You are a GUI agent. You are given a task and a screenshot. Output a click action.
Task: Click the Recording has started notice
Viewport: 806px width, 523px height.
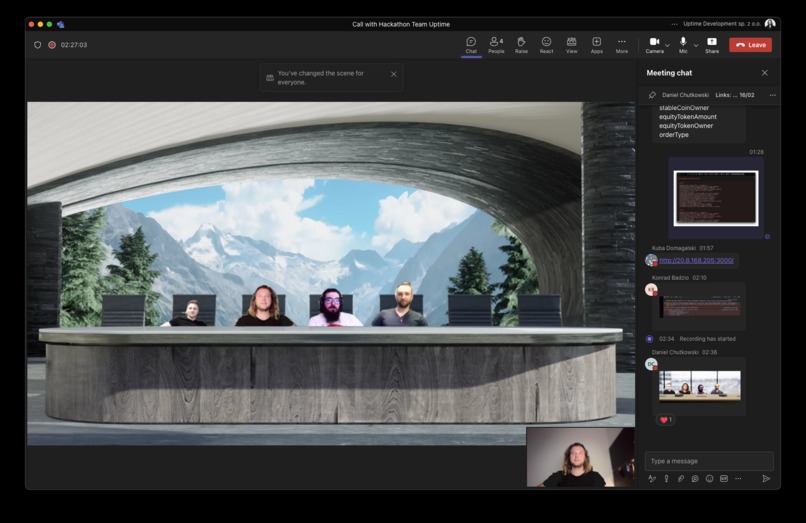coord(707,339)
